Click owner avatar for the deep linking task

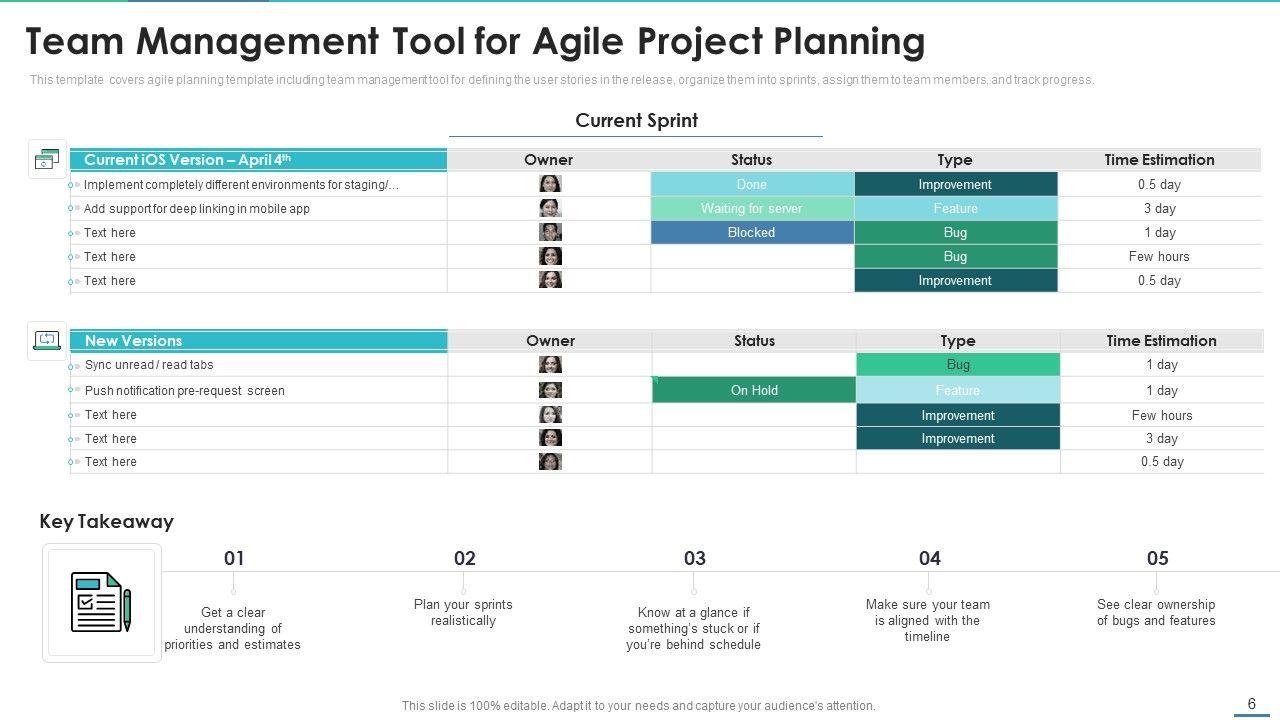[x=550, y=208]
